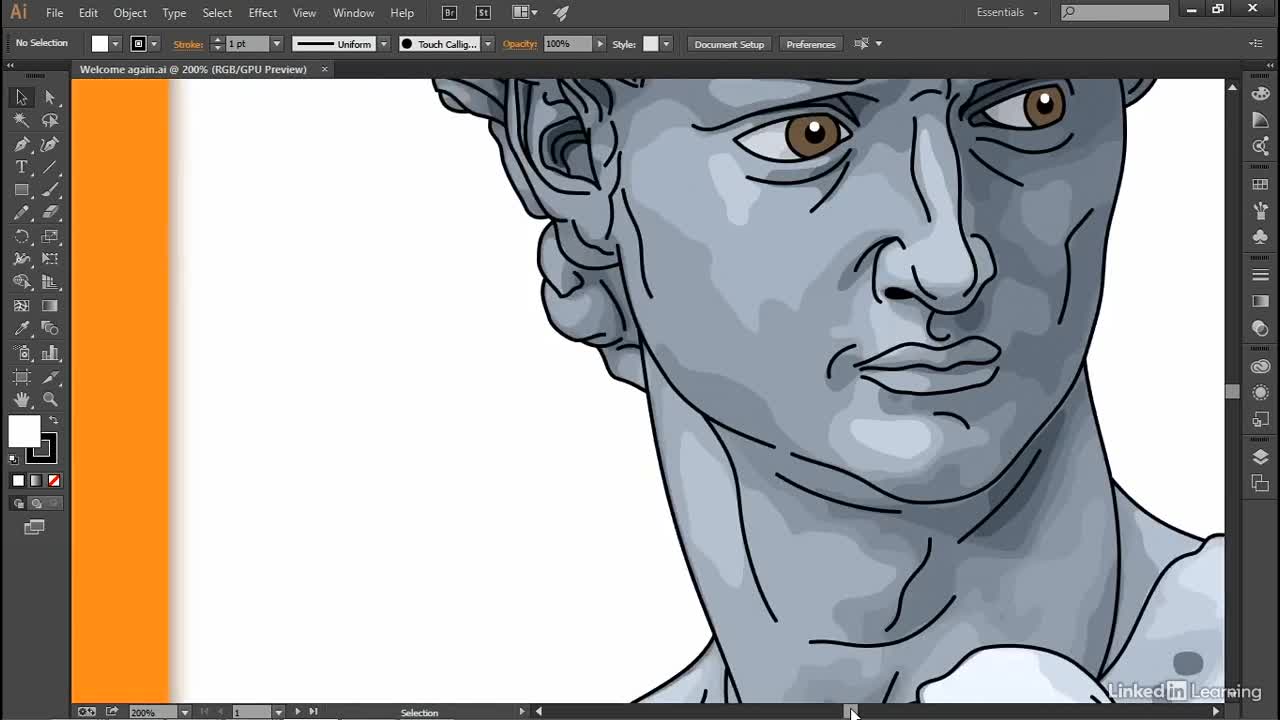Select the Selection (black arrow) tool

[21, 97]
